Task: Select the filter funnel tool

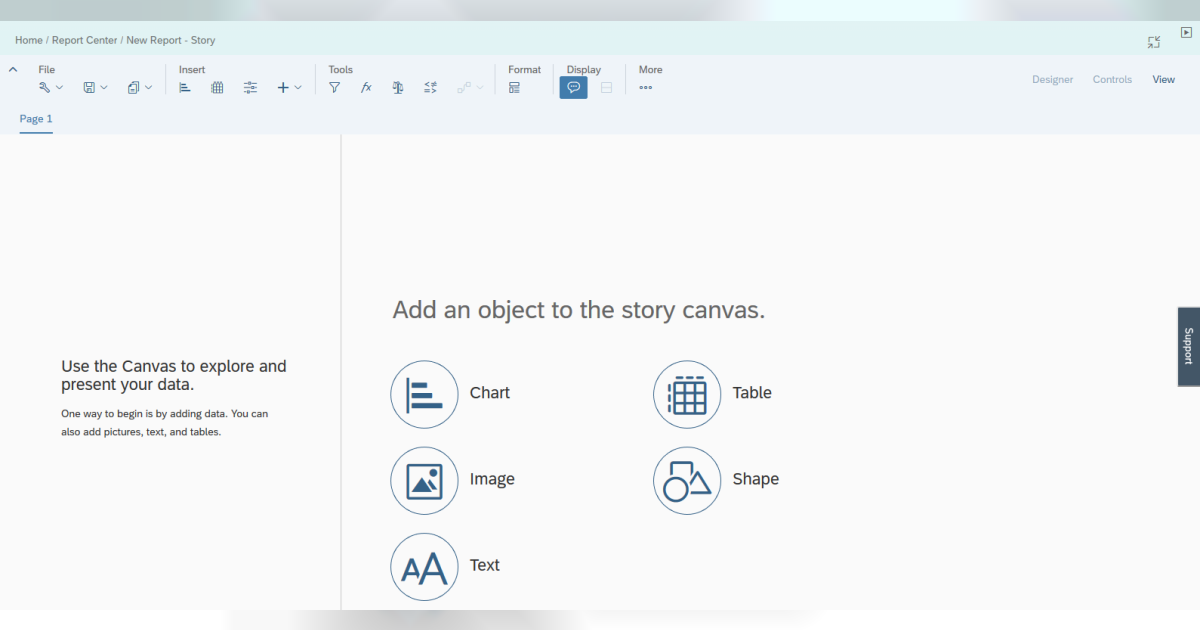Action: (334, 87)
